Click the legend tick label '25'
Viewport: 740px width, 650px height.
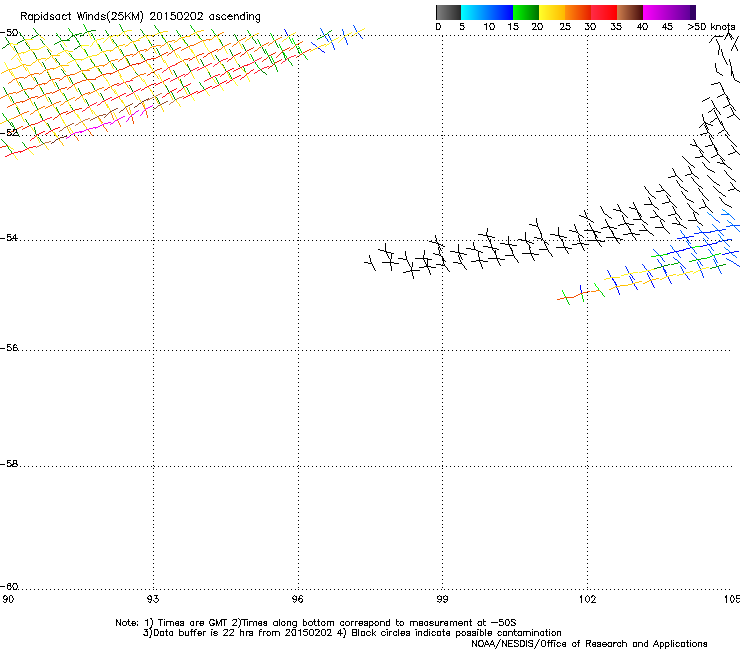[564, 26]
